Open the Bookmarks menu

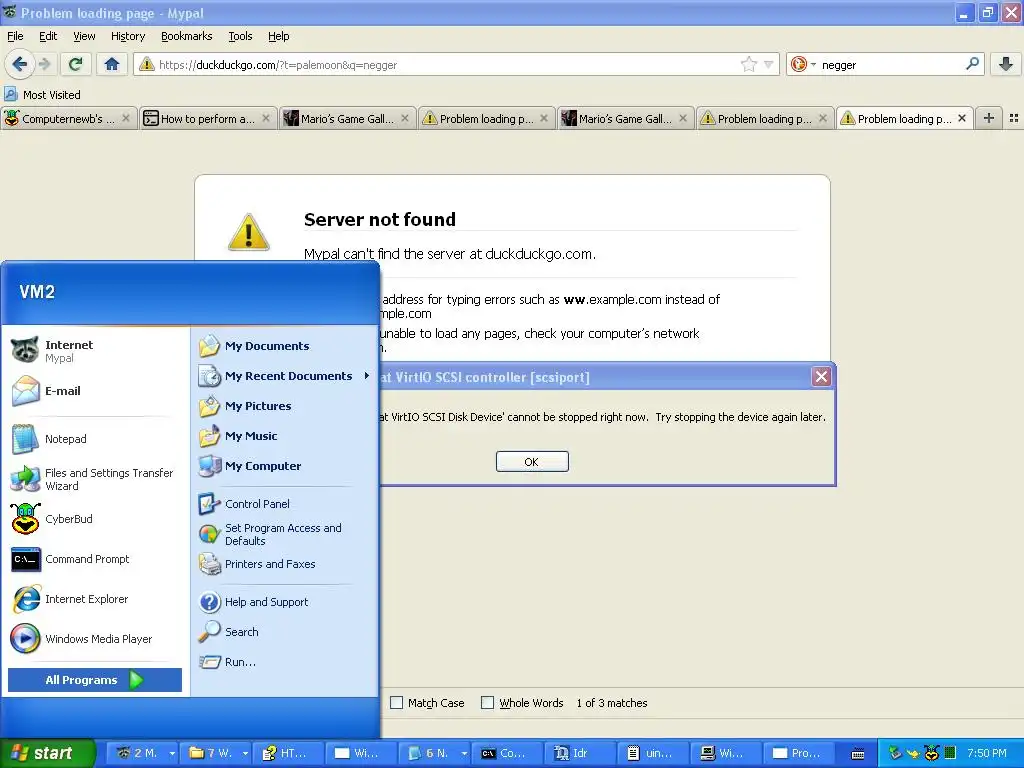186,36
